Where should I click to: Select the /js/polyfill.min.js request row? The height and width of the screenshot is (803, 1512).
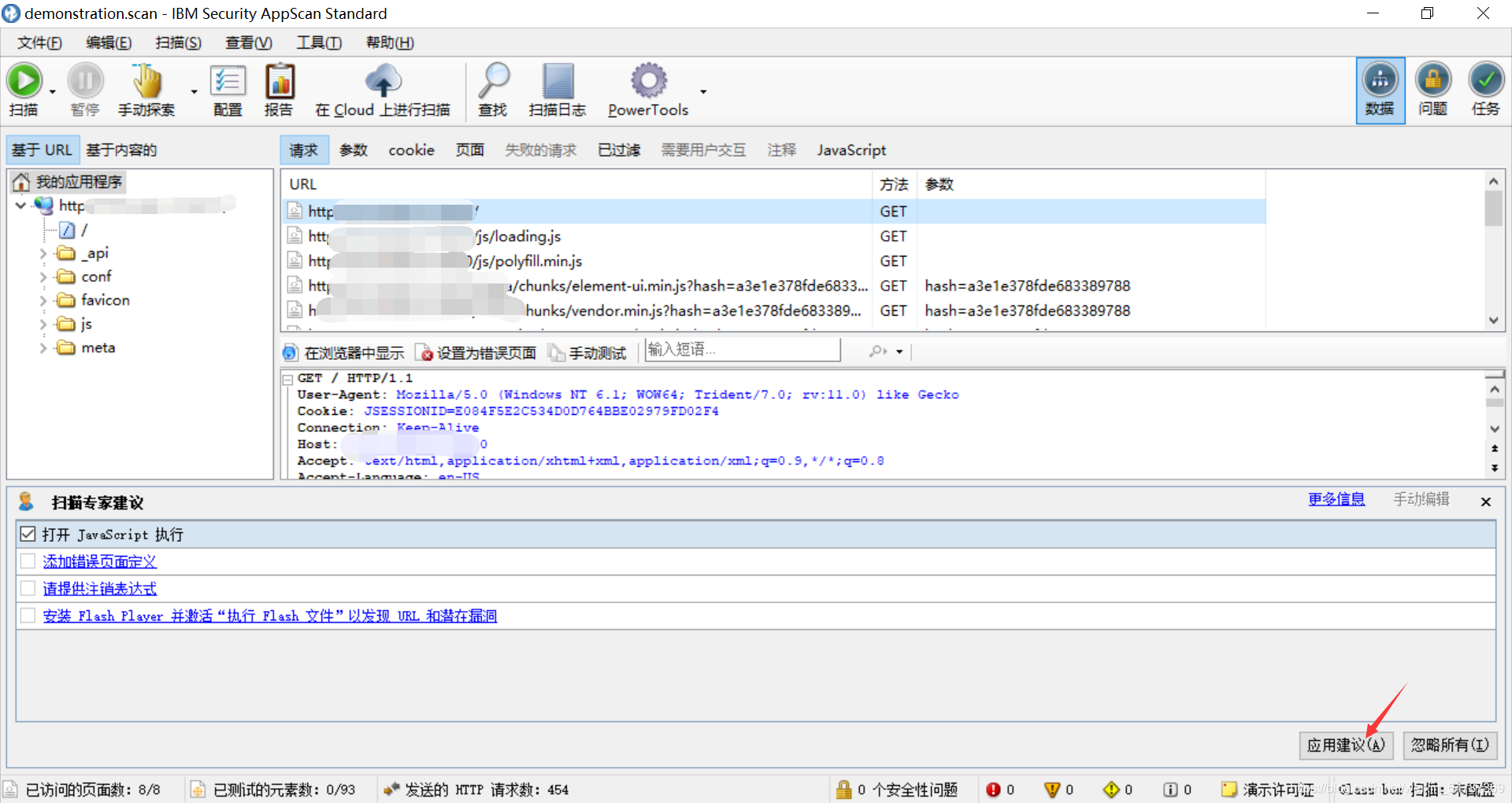pyautogui.click(x=773, y=261)
